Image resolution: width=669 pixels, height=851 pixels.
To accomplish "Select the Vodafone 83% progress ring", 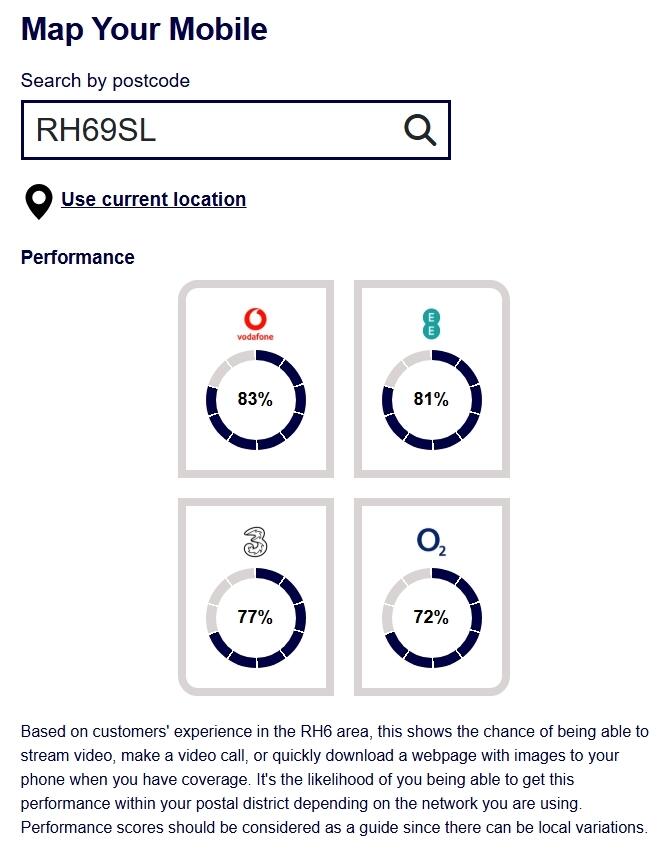I will click(256, 400).
